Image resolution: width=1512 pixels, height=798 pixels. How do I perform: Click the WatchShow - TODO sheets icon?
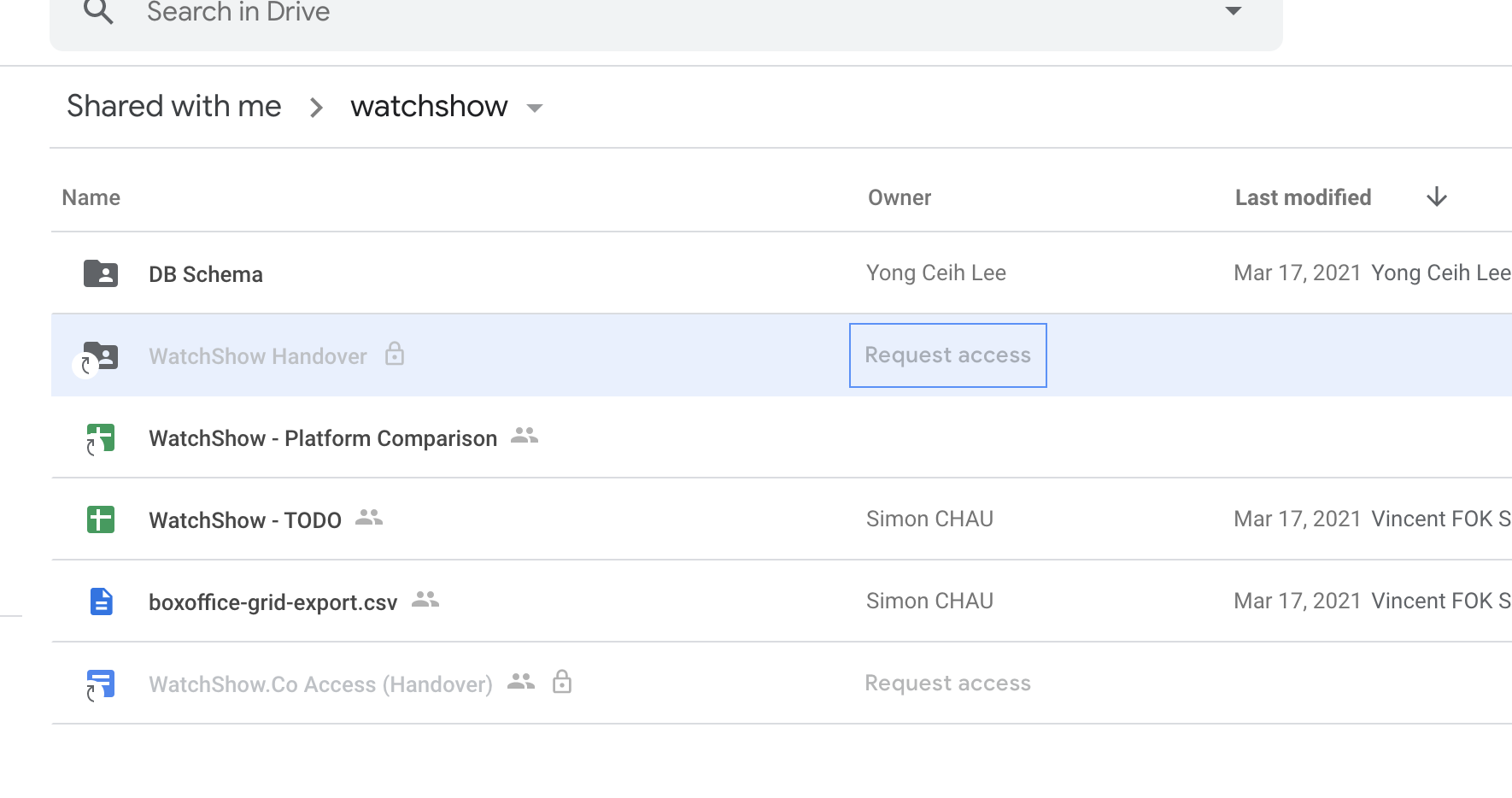click(101, 519)
